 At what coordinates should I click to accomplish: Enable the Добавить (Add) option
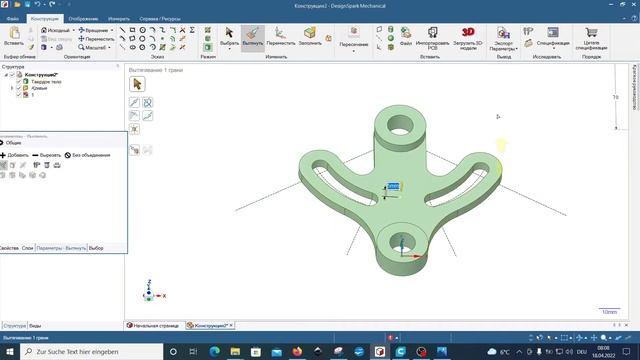click(x=15, y=155)
